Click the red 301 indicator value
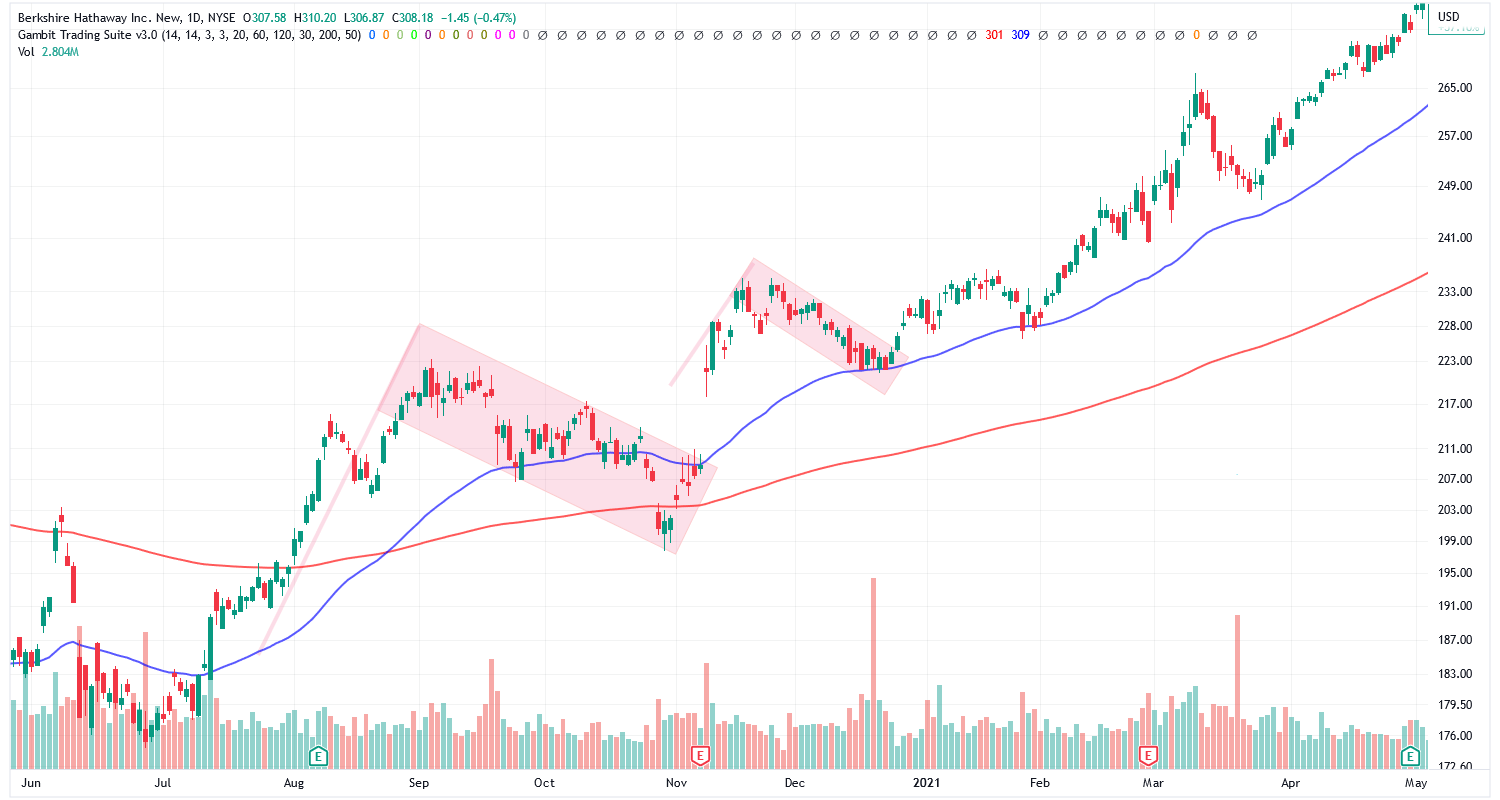Image resolution: width=1500 pixels, height=800 pixels. coord(994,34)
